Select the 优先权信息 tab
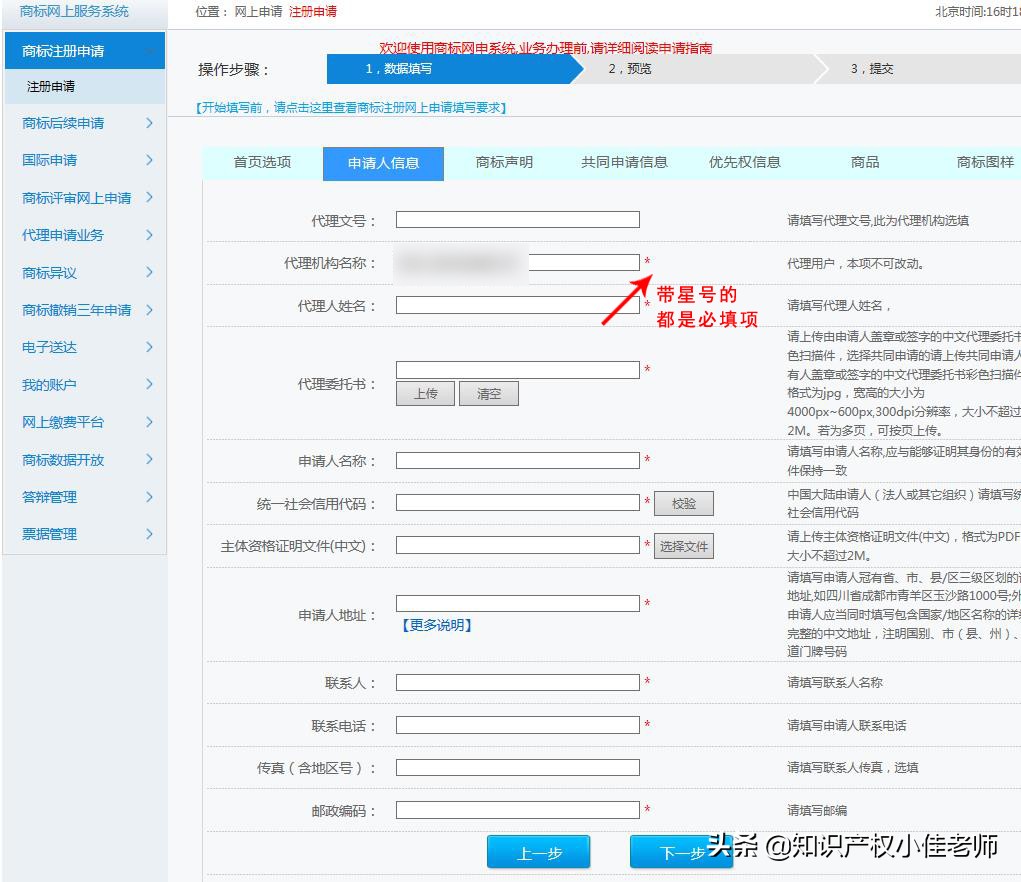 tap(744, 163)
